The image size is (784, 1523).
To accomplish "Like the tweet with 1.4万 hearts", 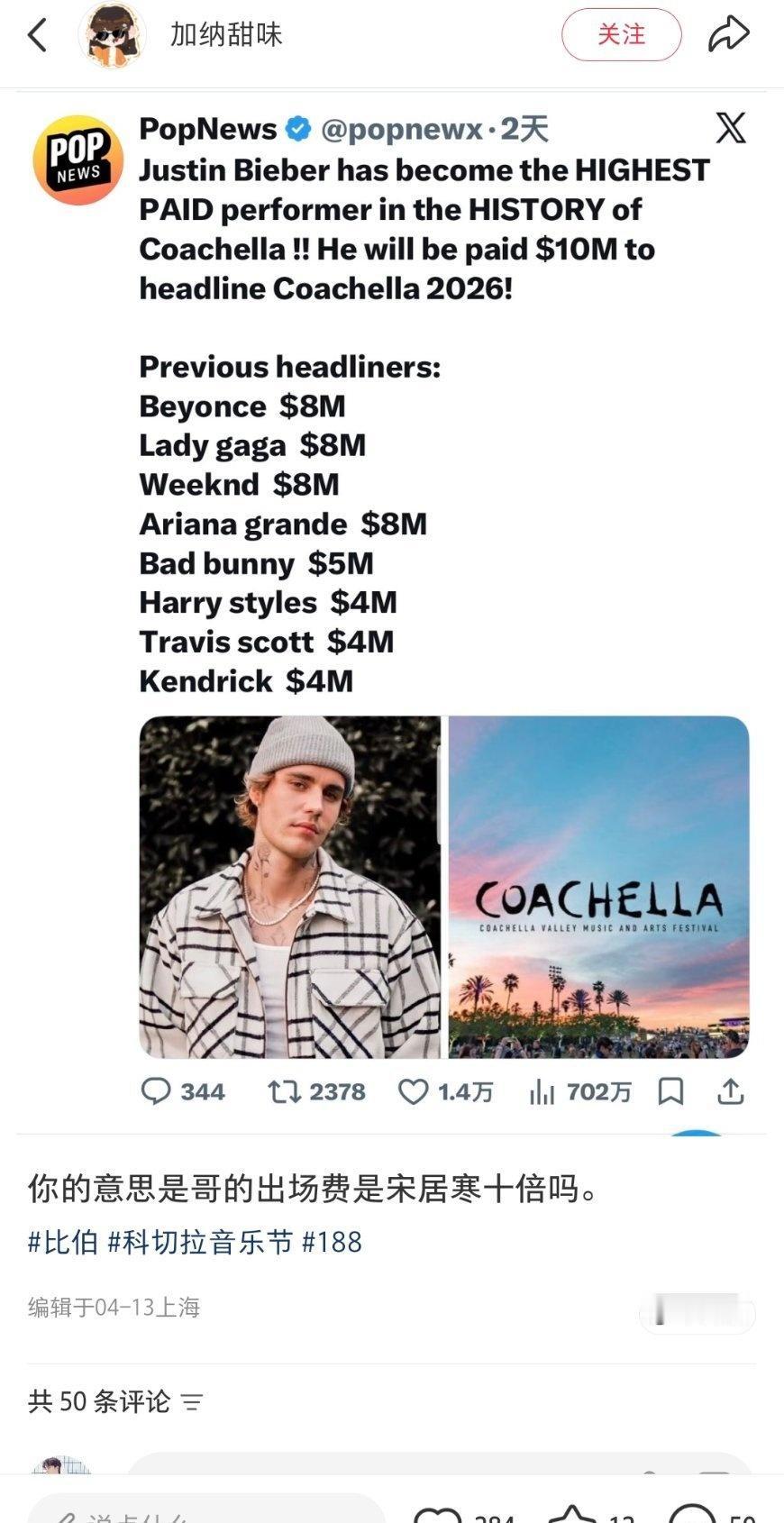I will (x=414, y=1092).
